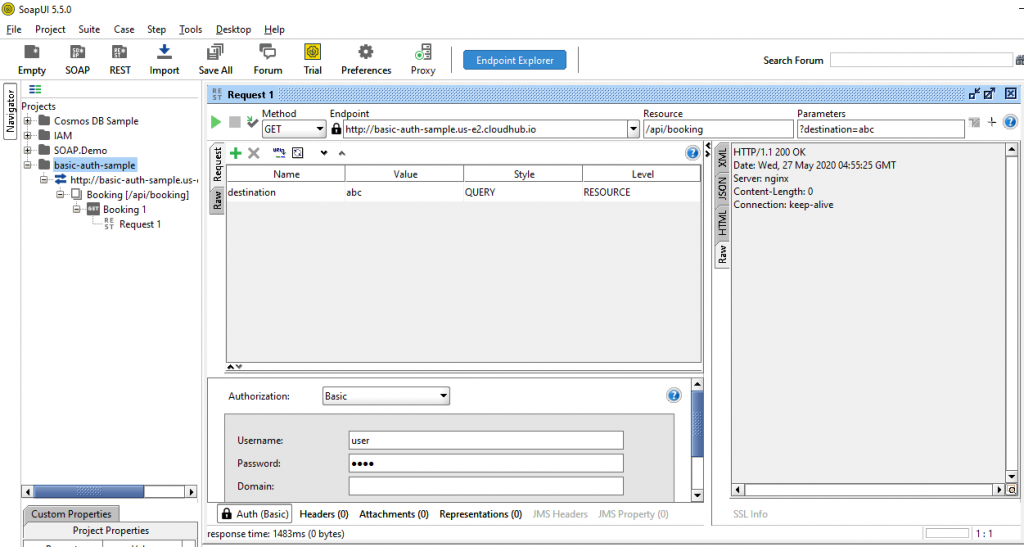This screenshot has width=1024, height=547.
Task: Expand the SOAP.Demo project node
Action: [x=27, y=150]
